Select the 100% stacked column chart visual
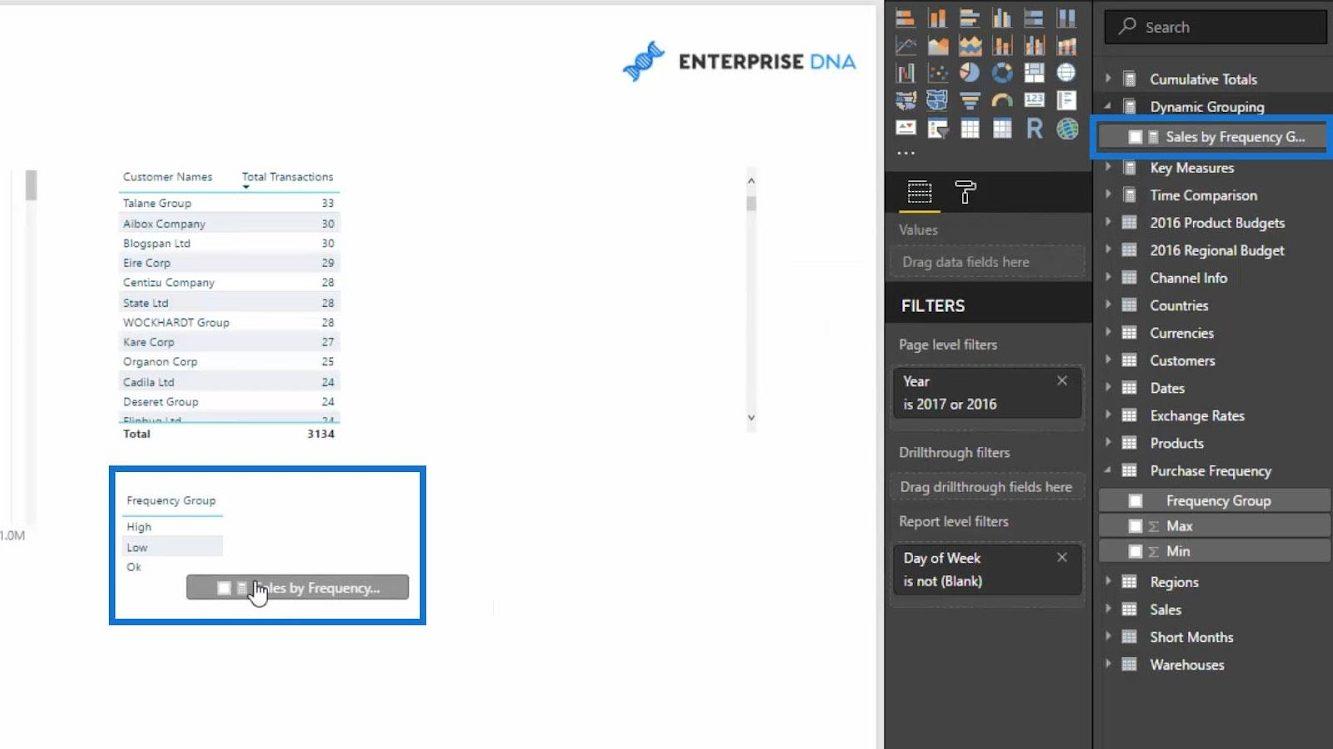This screenshot has height=749, width=1333. click(1066, 18)
